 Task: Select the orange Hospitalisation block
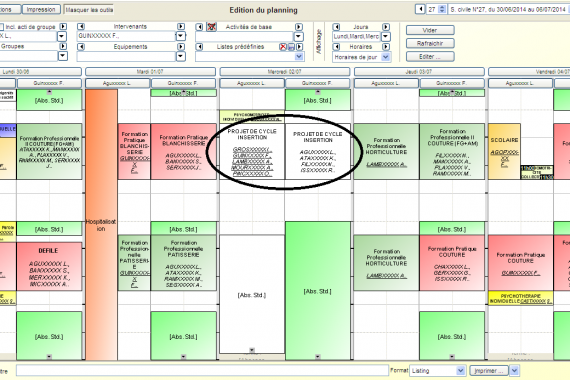pyautogui.click(x=101, y=225)
